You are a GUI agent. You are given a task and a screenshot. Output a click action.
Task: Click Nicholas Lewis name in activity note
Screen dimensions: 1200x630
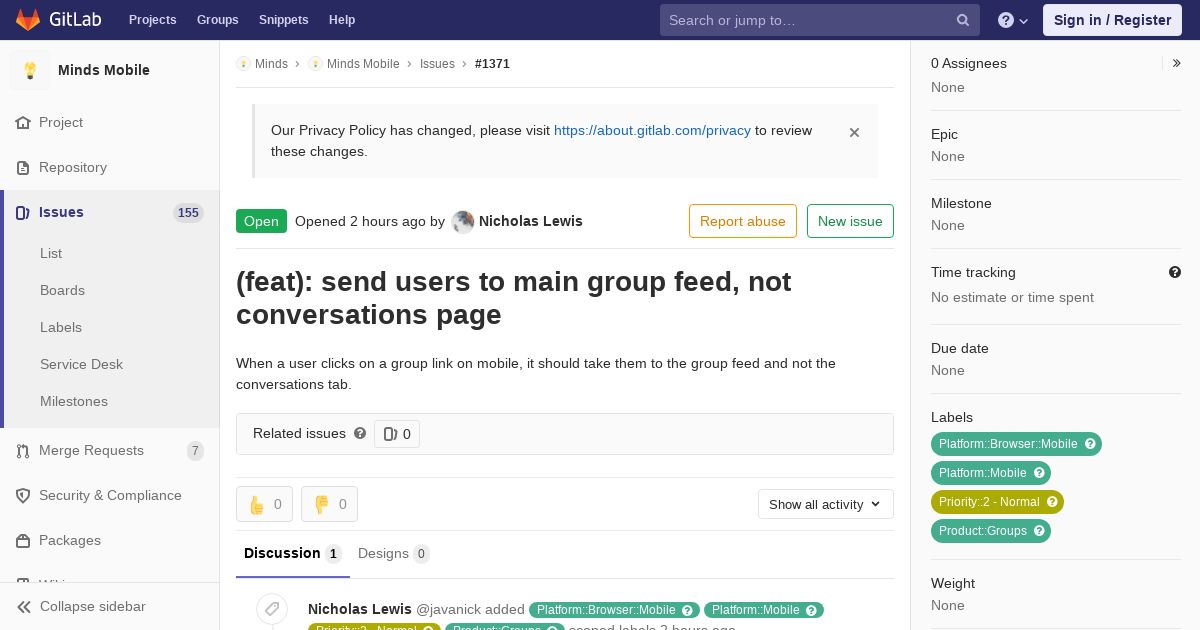(x=360, y=609)
